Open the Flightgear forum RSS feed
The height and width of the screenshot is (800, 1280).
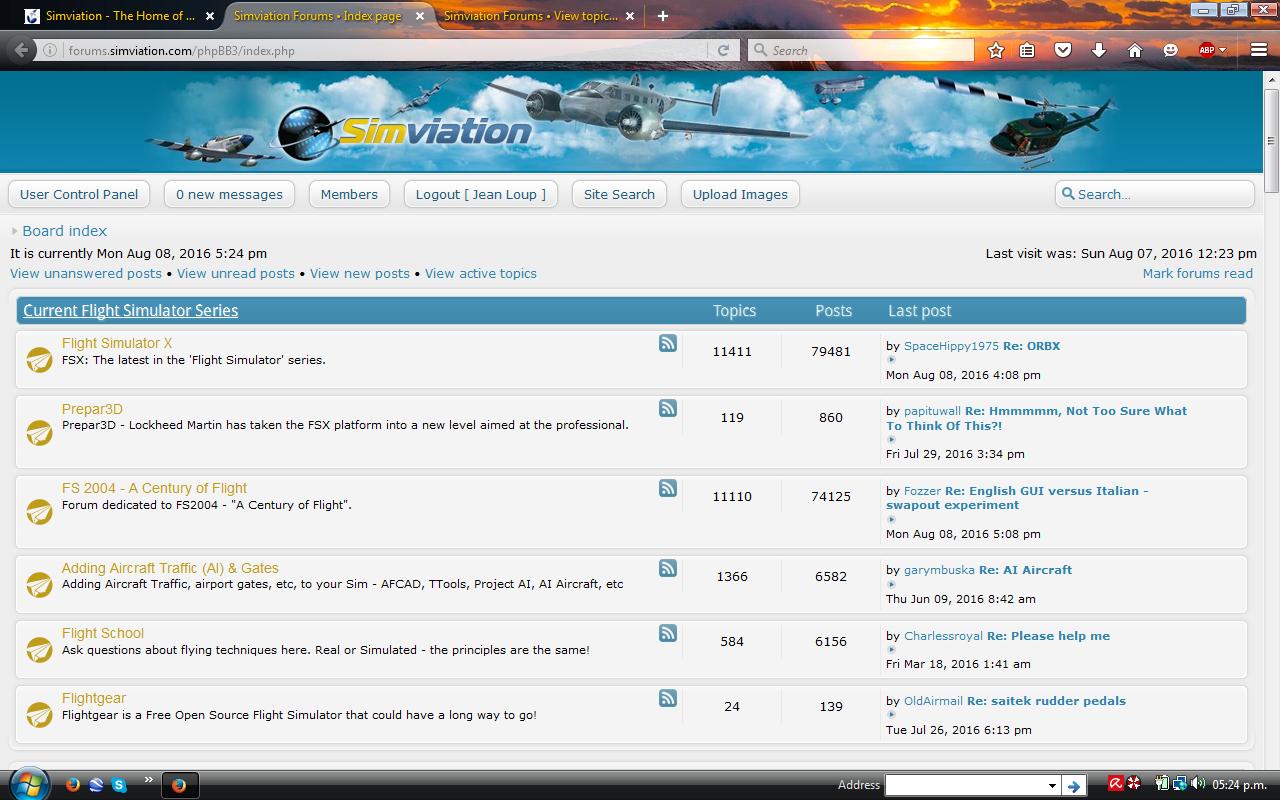point(668,699)
